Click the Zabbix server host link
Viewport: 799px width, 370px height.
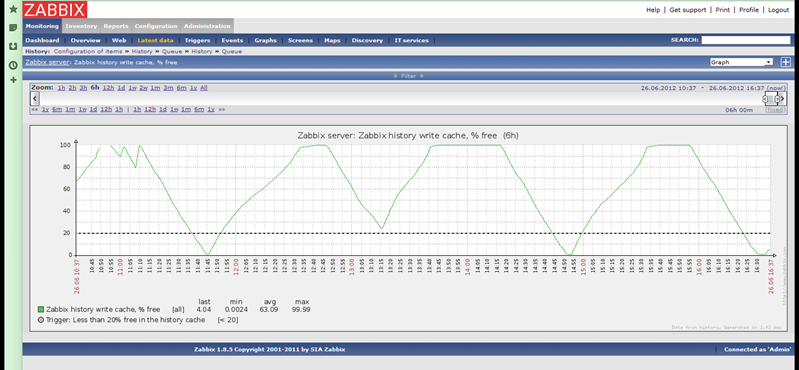(48, 62)
